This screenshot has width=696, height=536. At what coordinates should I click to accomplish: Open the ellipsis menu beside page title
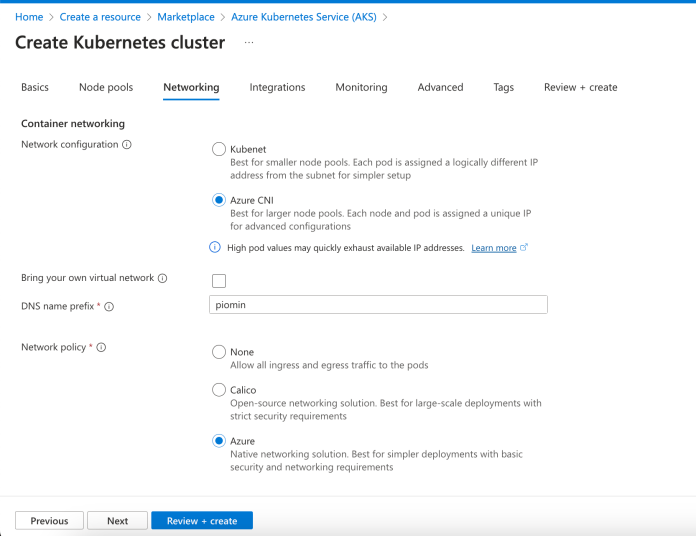pyautogui.click(x=249, y=42)
